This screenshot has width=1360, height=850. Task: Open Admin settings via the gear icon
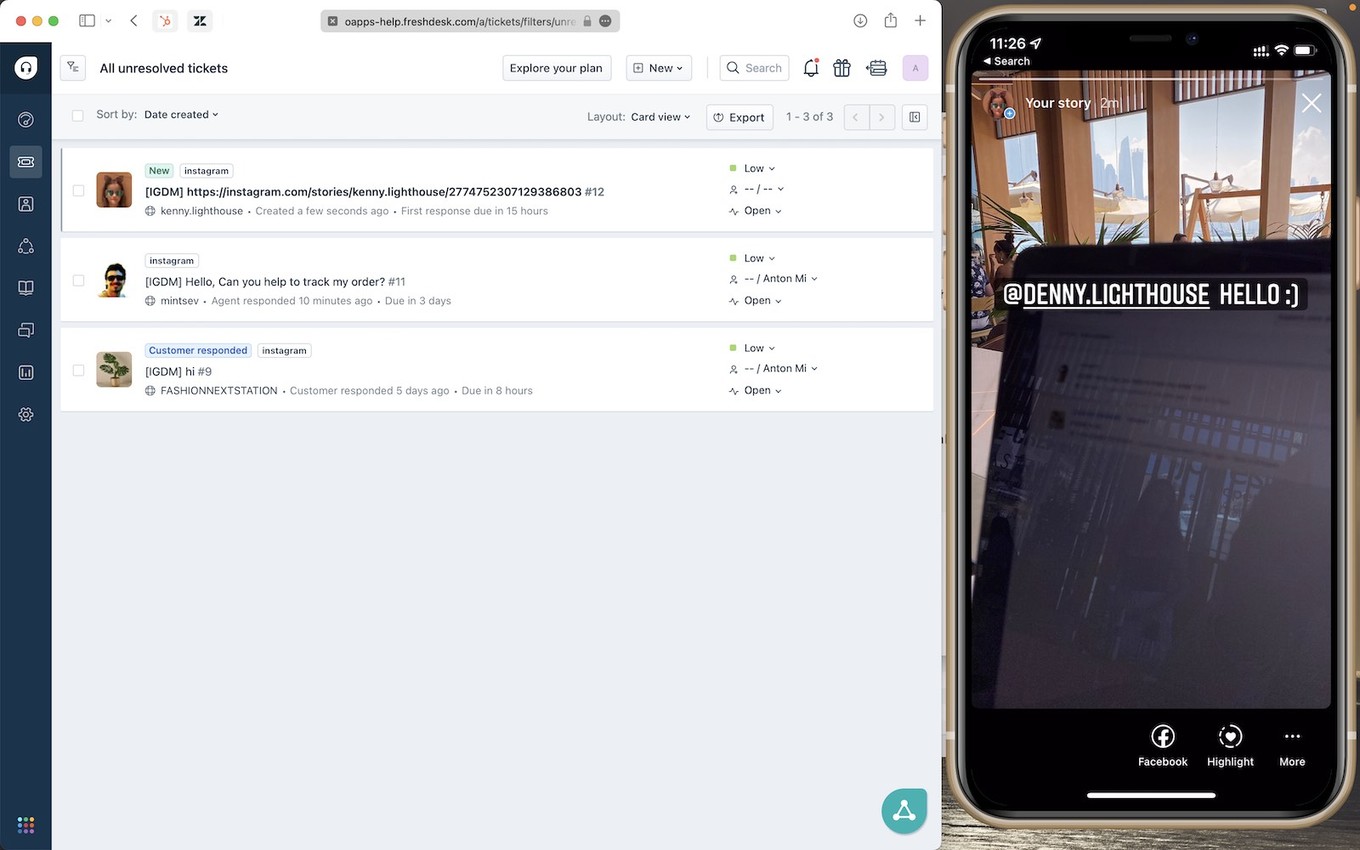pyautogui.click(x=25, y=413)
